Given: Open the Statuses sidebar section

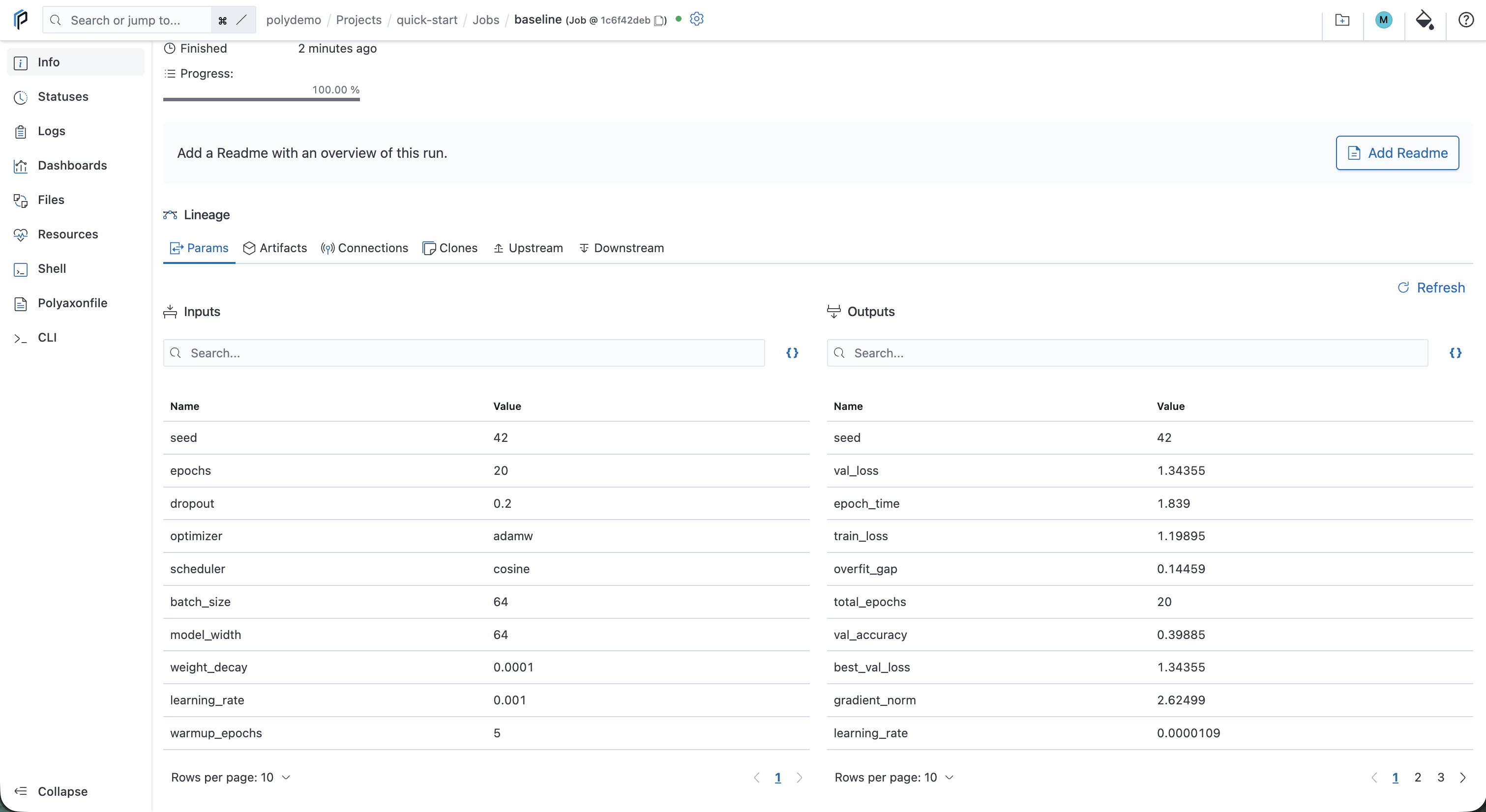Looking at the screenshot, I should point(76,96).
